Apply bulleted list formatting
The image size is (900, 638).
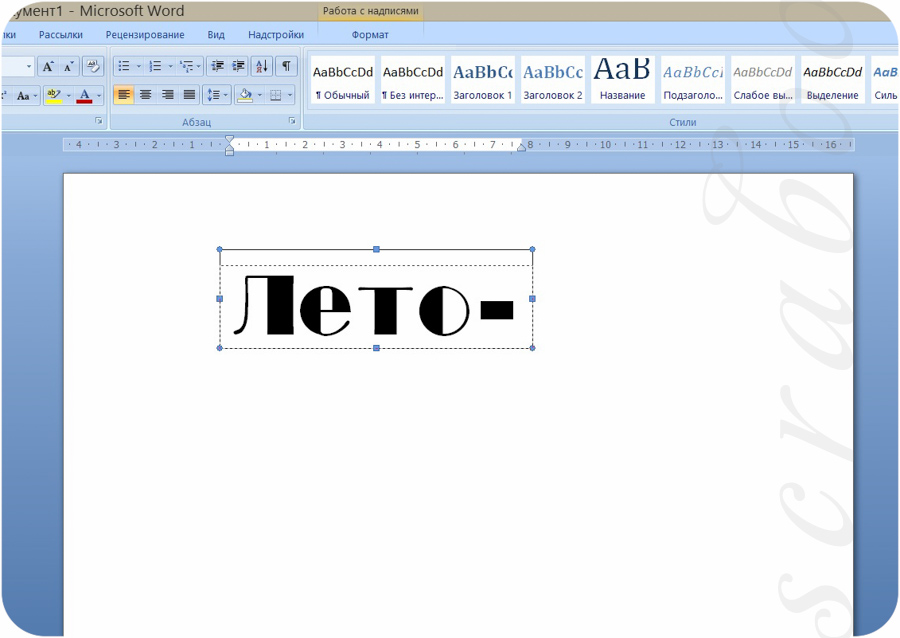pyautogui.click(x=124, y=67)
